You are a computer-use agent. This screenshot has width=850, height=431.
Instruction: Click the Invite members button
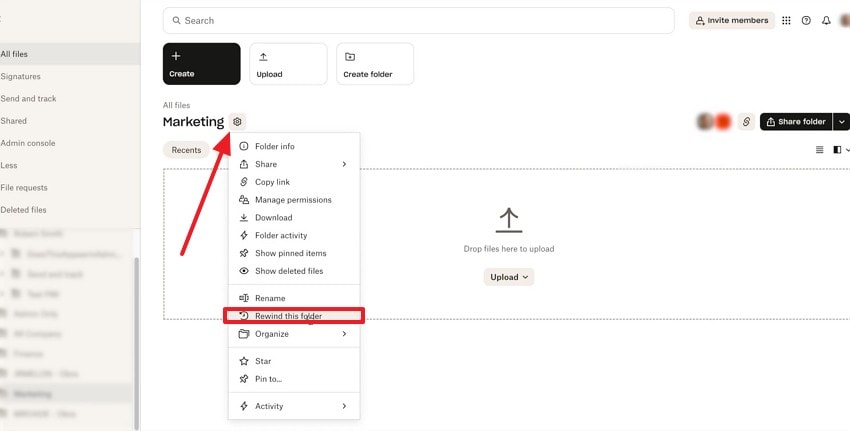click(731, 20)
